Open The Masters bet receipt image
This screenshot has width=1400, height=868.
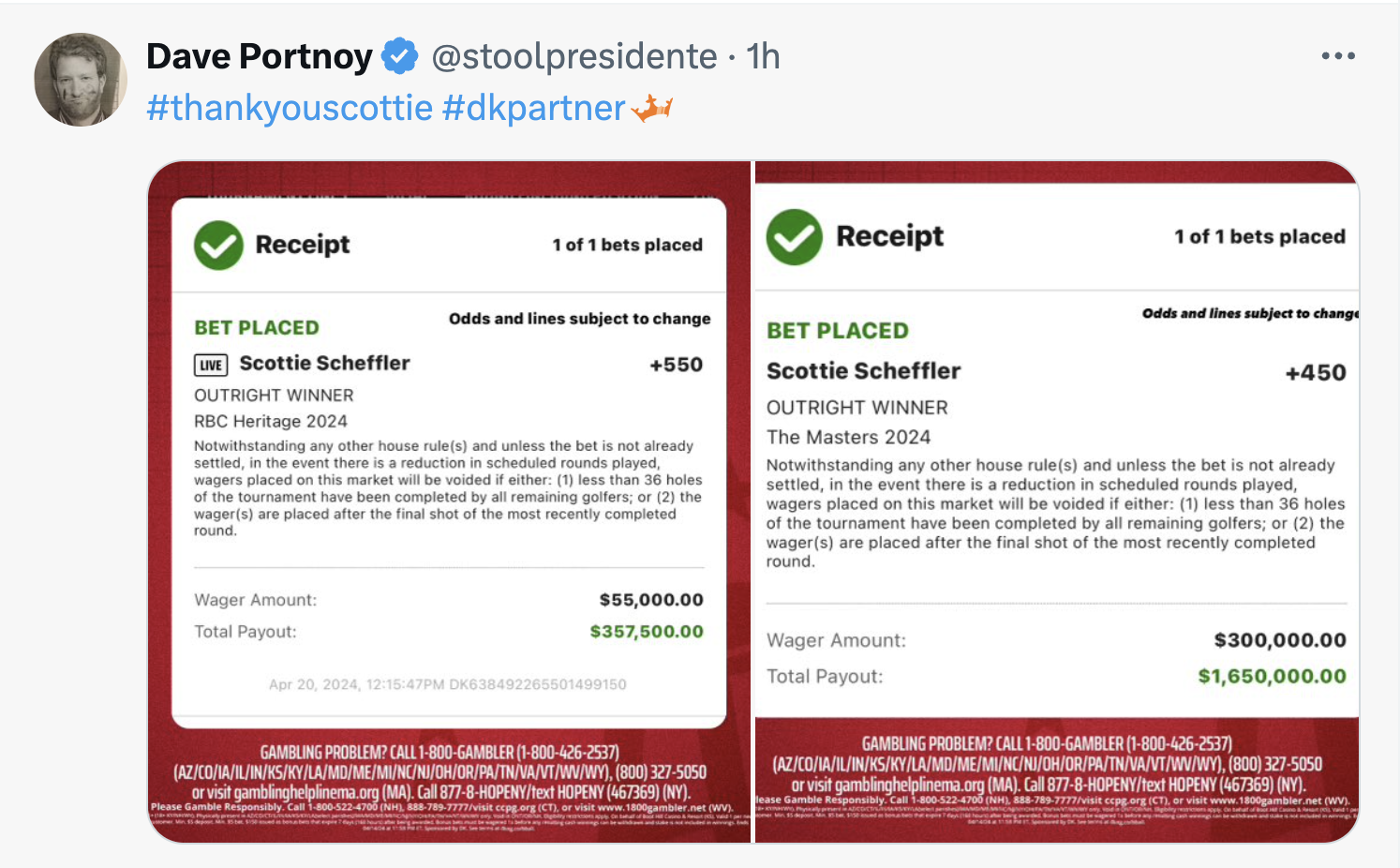(1056, 501)
